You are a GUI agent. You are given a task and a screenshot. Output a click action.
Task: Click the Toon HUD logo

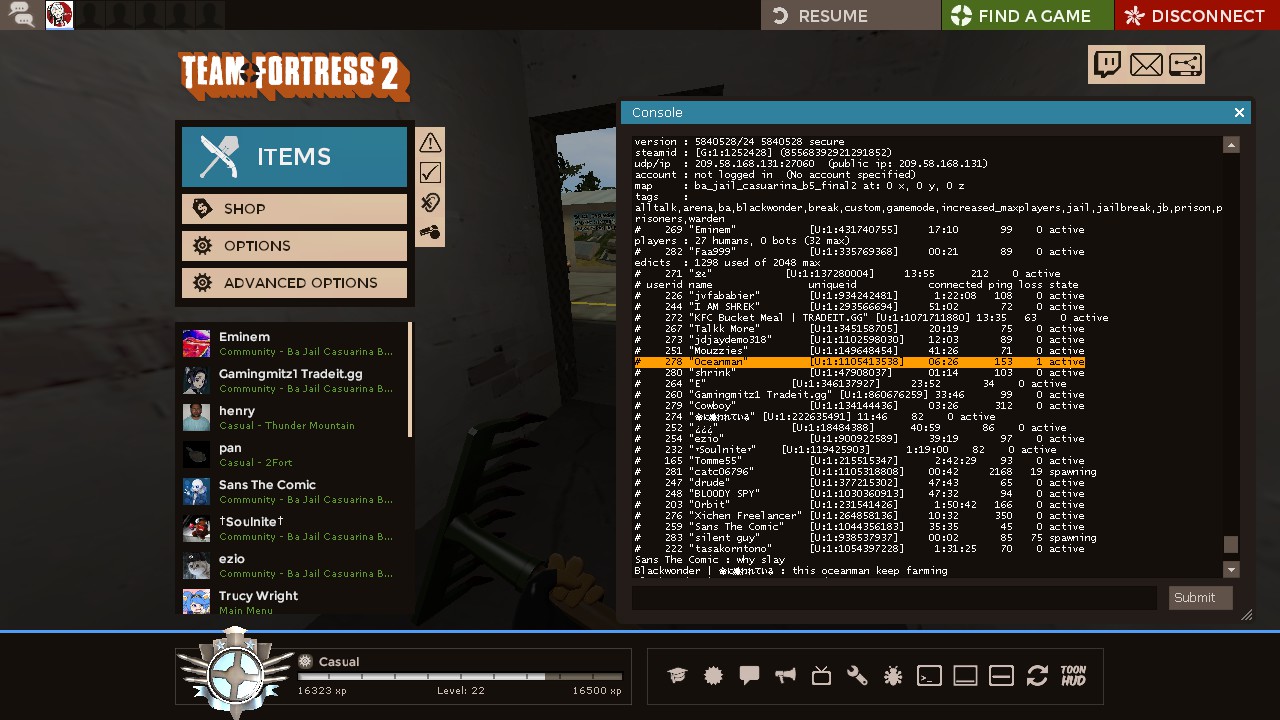tap(1073, 676)
